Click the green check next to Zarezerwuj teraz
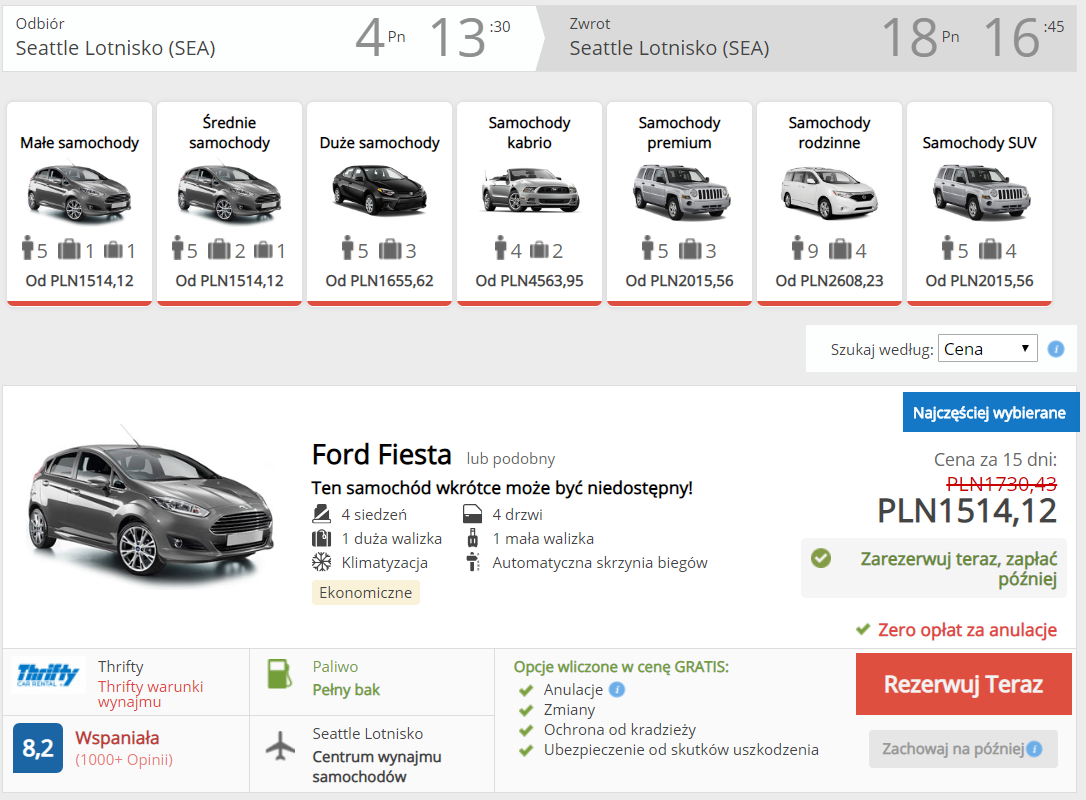 821,558
